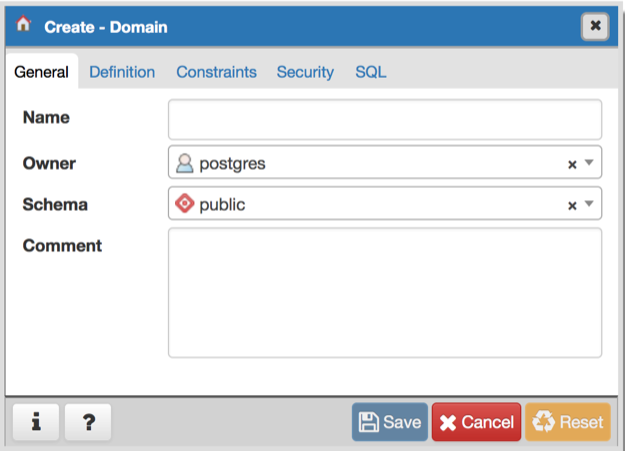The width and height of the screenshot is (625, 451).
Task: Click the home icon in the title bar
Action: tap(23, 26)
